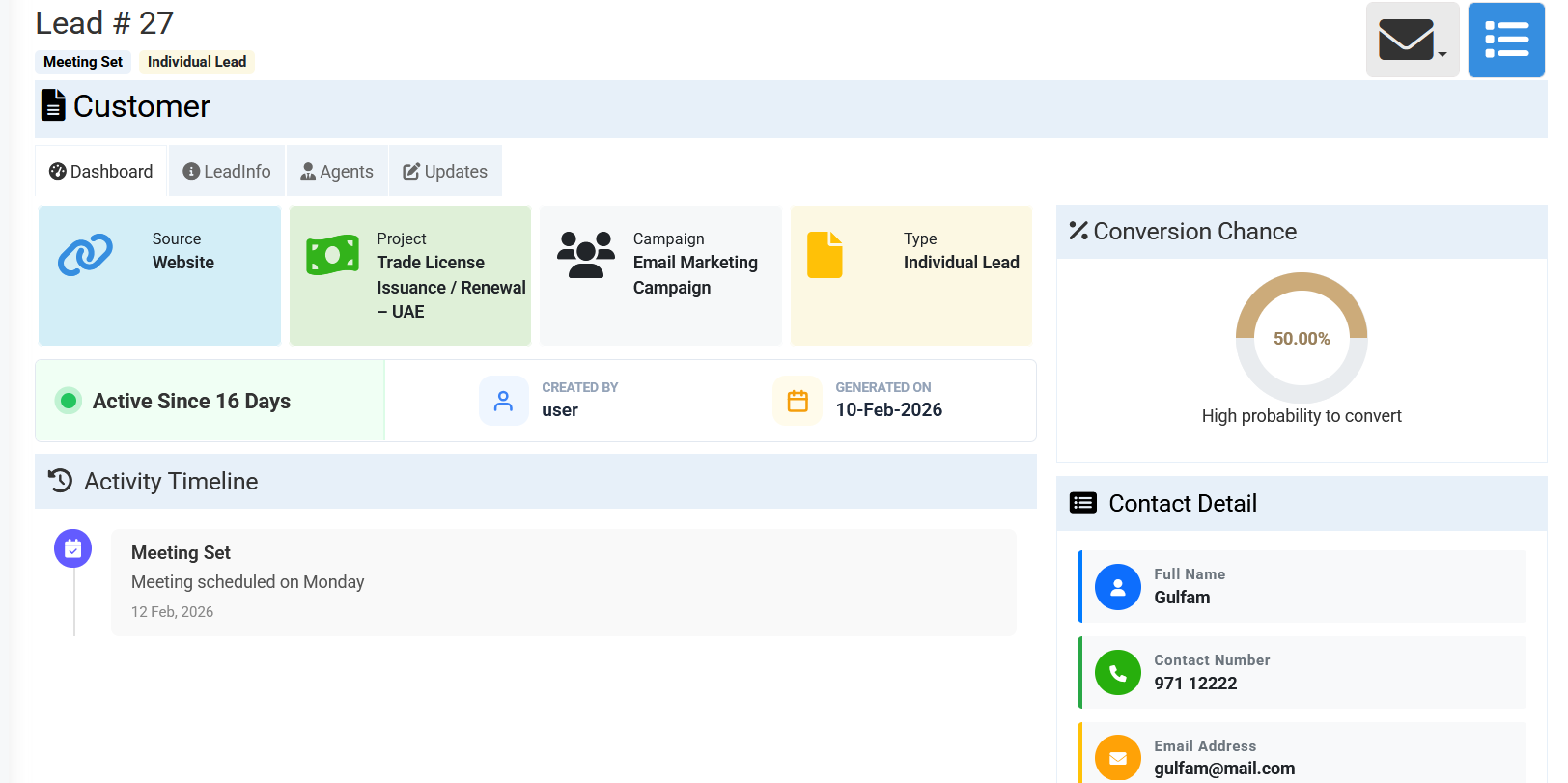Open the Agents tab
1568x783 pixels.
[337, 172]
